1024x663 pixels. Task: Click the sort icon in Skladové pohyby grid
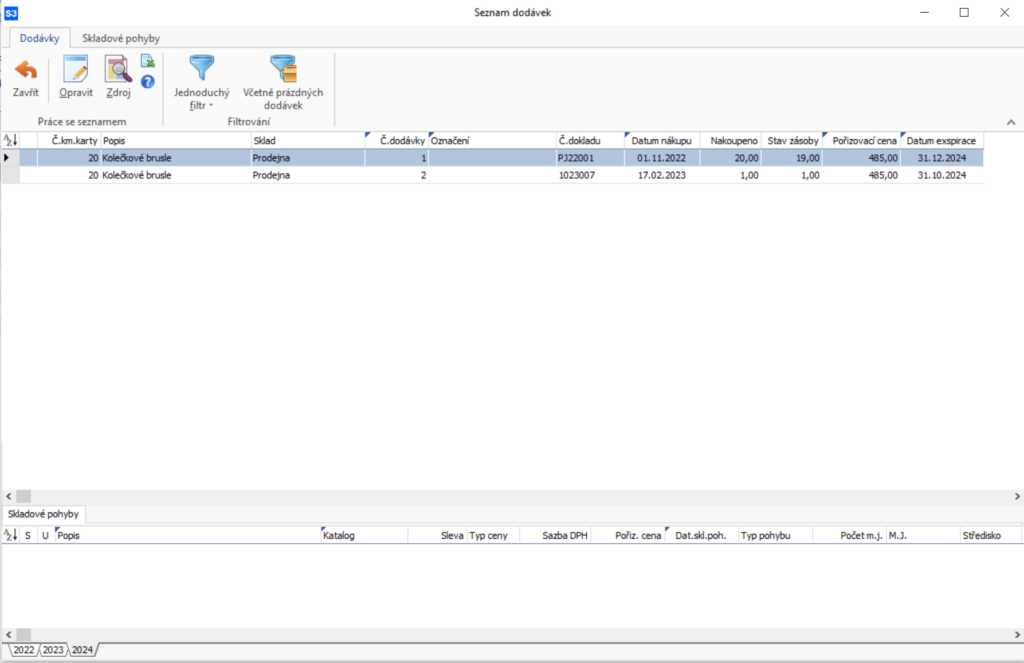click(x=10, y=535)
